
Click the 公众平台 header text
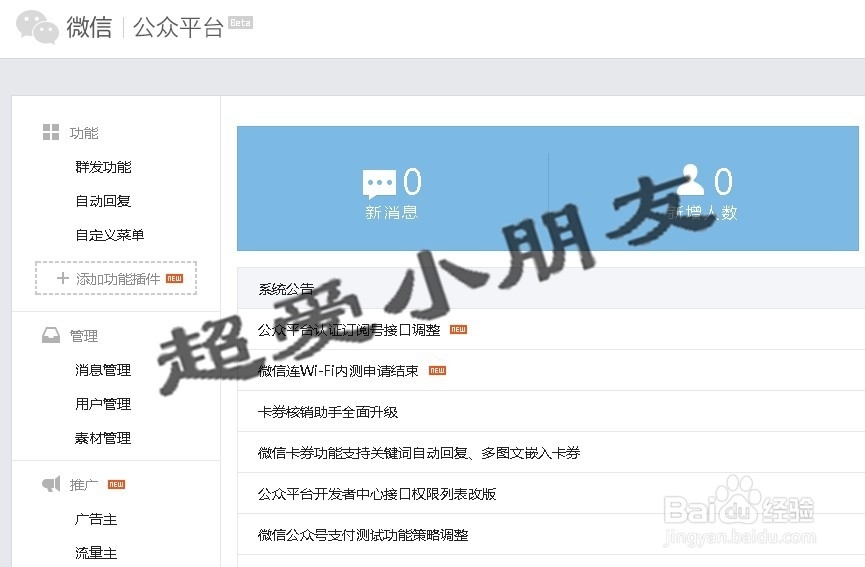point(178,27)
